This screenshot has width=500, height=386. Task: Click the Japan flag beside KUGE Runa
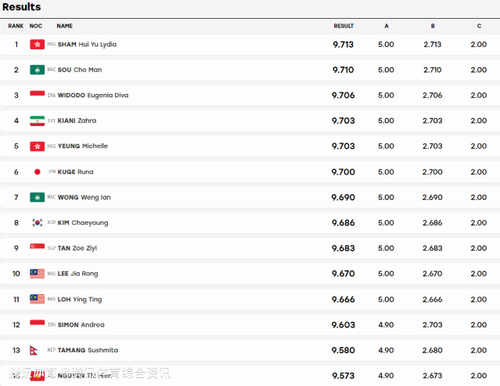pyautogui.click(x=37, y=172)
